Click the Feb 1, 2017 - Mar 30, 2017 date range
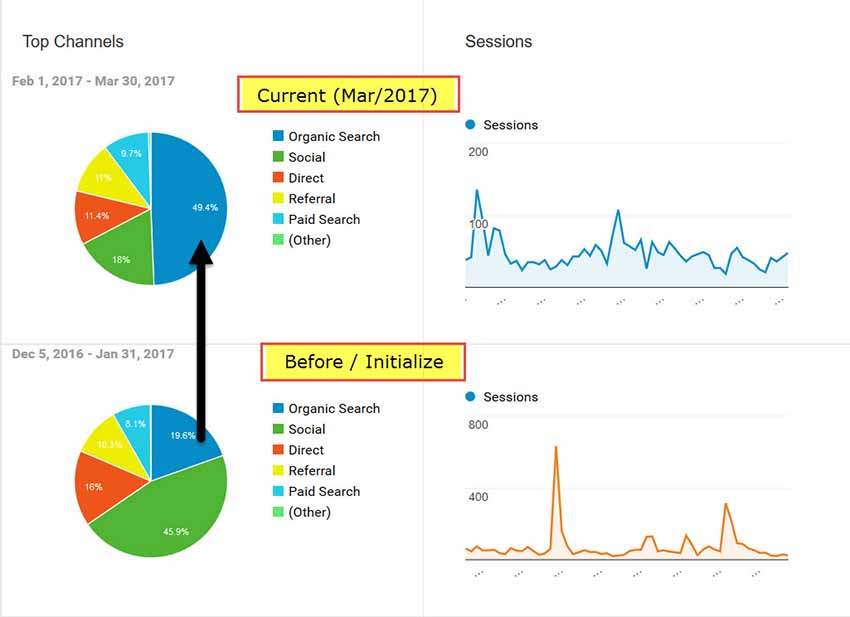 point(93,81)
